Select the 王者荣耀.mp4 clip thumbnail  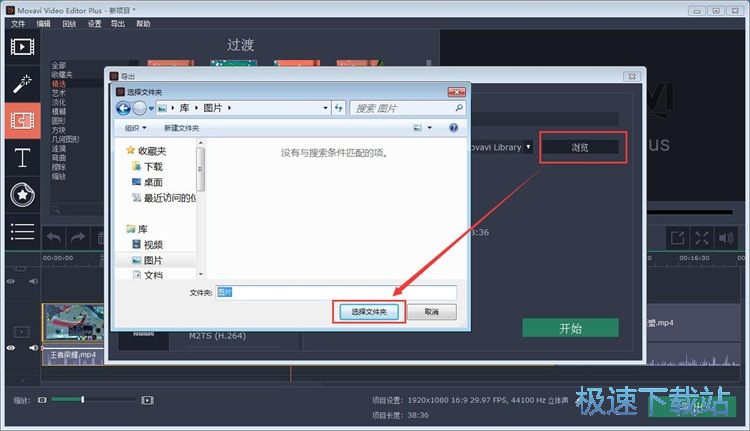pos(73,322)
